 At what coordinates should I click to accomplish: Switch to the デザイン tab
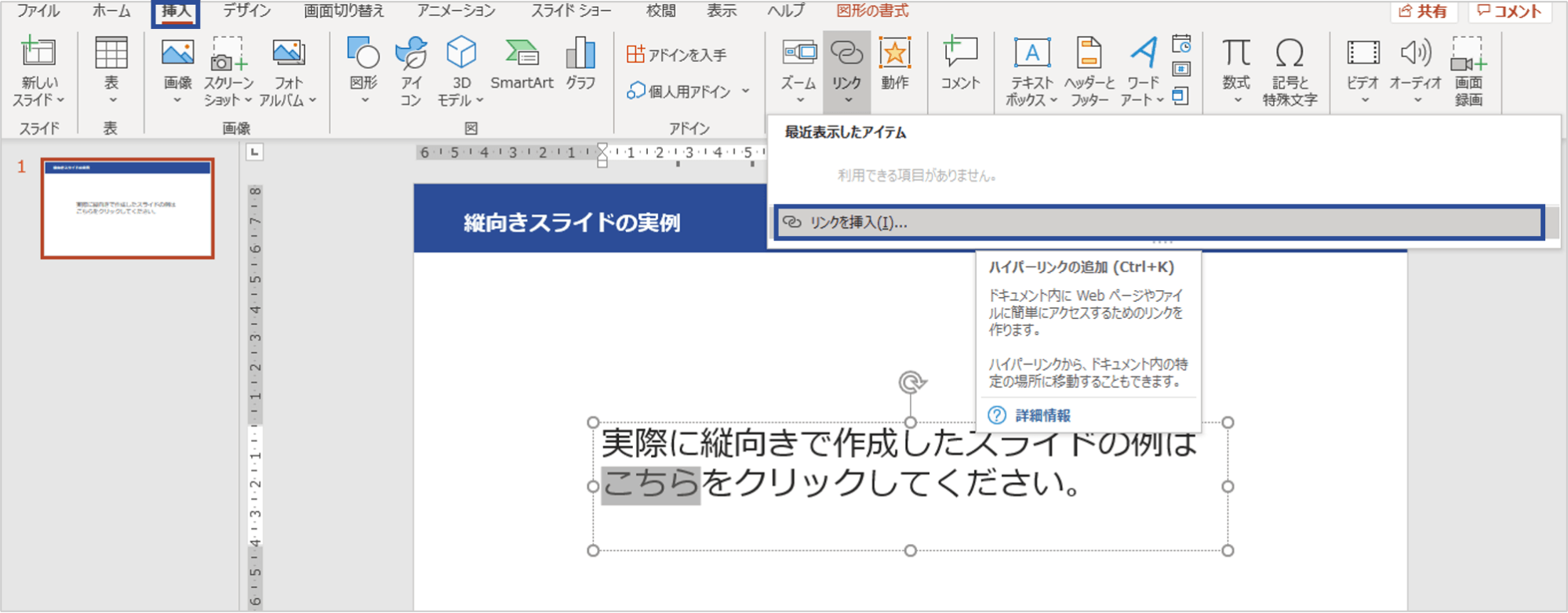pos(246,11)
